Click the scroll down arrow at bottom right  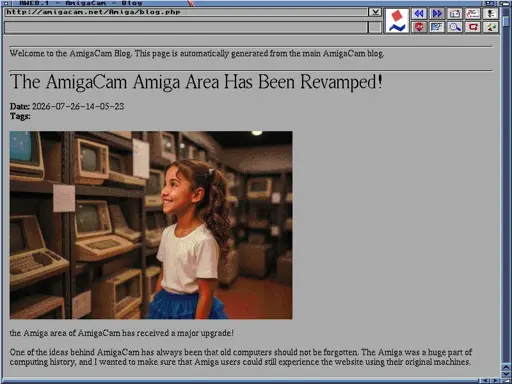click(x=506, y=374)
